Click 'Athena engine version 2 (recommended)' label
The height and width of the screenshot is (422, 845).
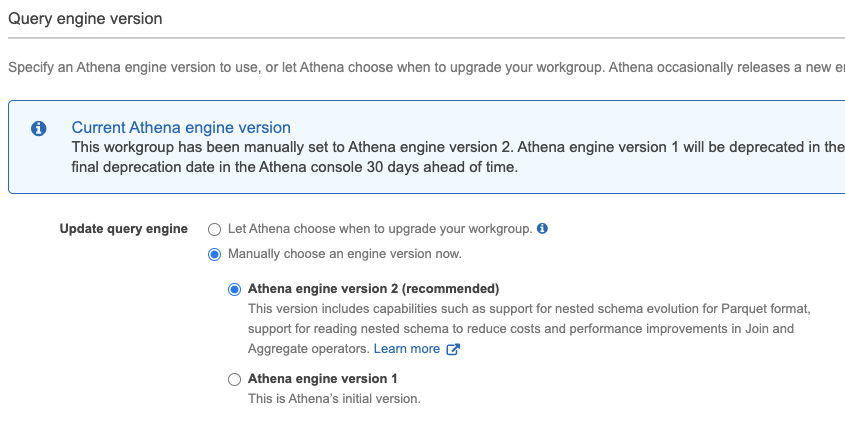[373, 289]
